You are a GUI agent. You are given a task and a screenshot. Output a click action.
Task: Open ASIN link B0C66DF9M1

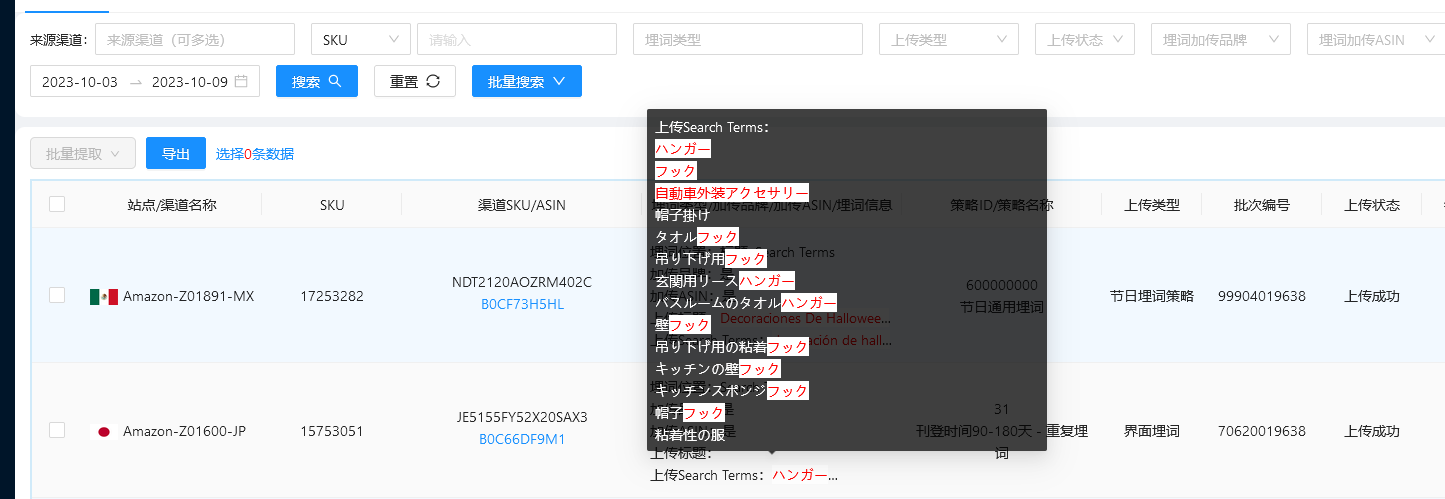pos(522,439)
